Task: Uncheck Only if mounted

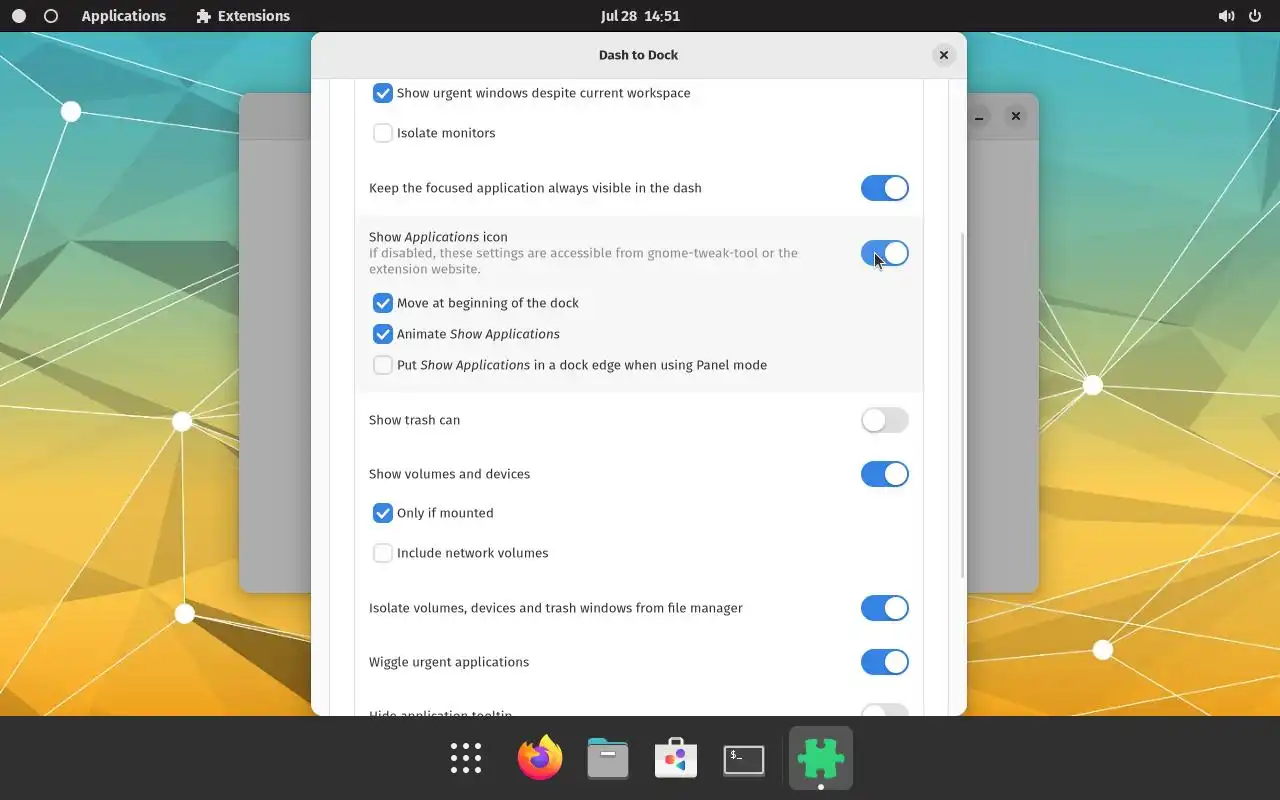Action: click(382, 513)
